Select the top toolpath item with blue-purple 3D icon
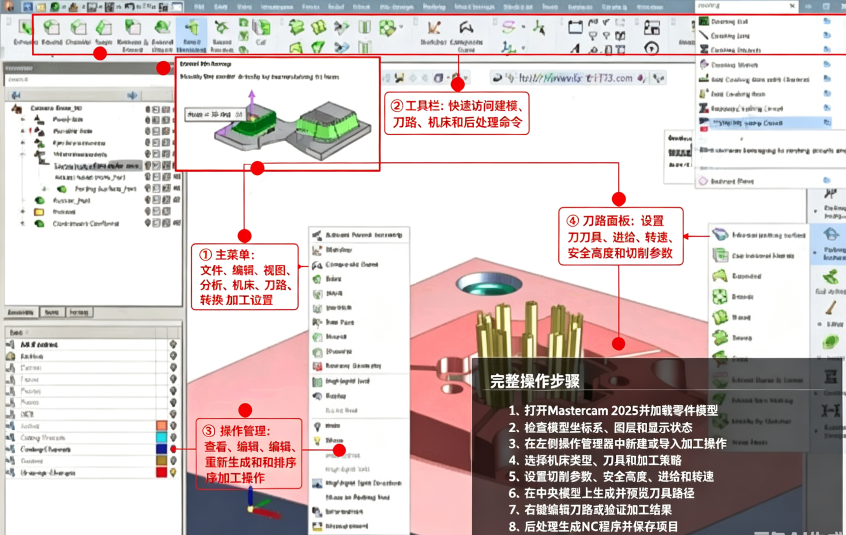The height and width of the screenshot is (535, 846). pos(759,235)
